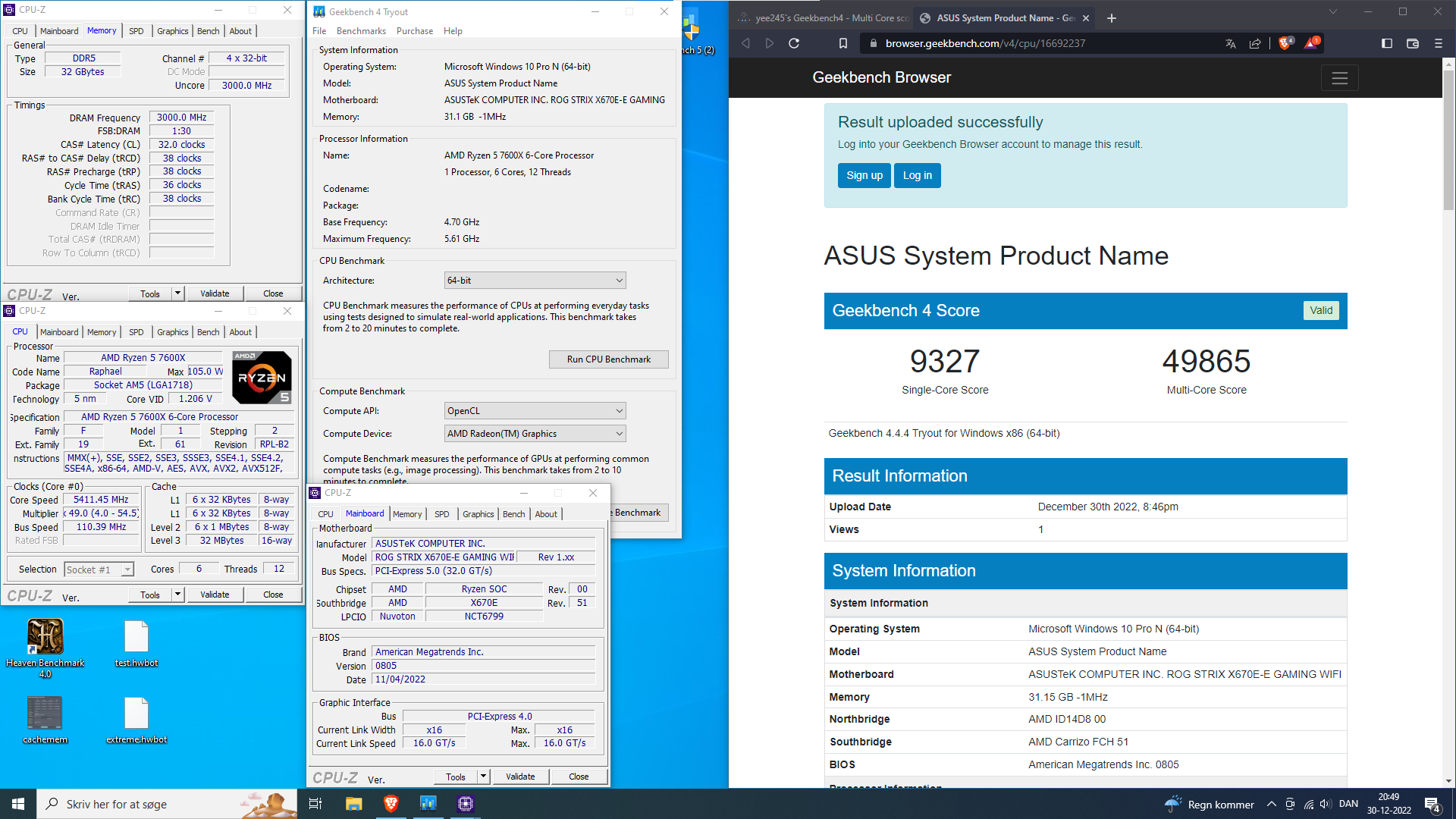The image size is (1456, 819).
Task: Expand Tools arrow in CPU-Z Mainboard window
Action: pos(483,777)
